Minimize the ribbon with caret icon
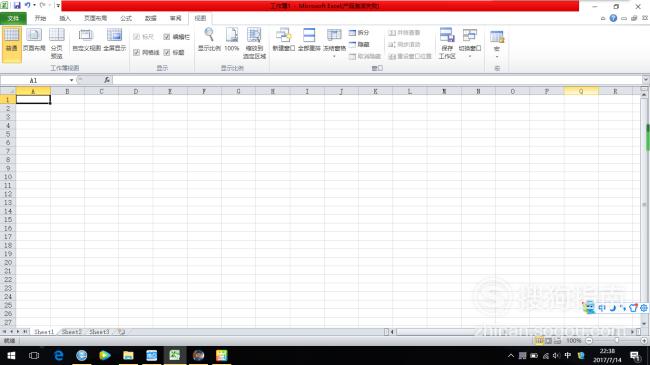The width and height of the screenshot is (650, 365). (603, 18)
